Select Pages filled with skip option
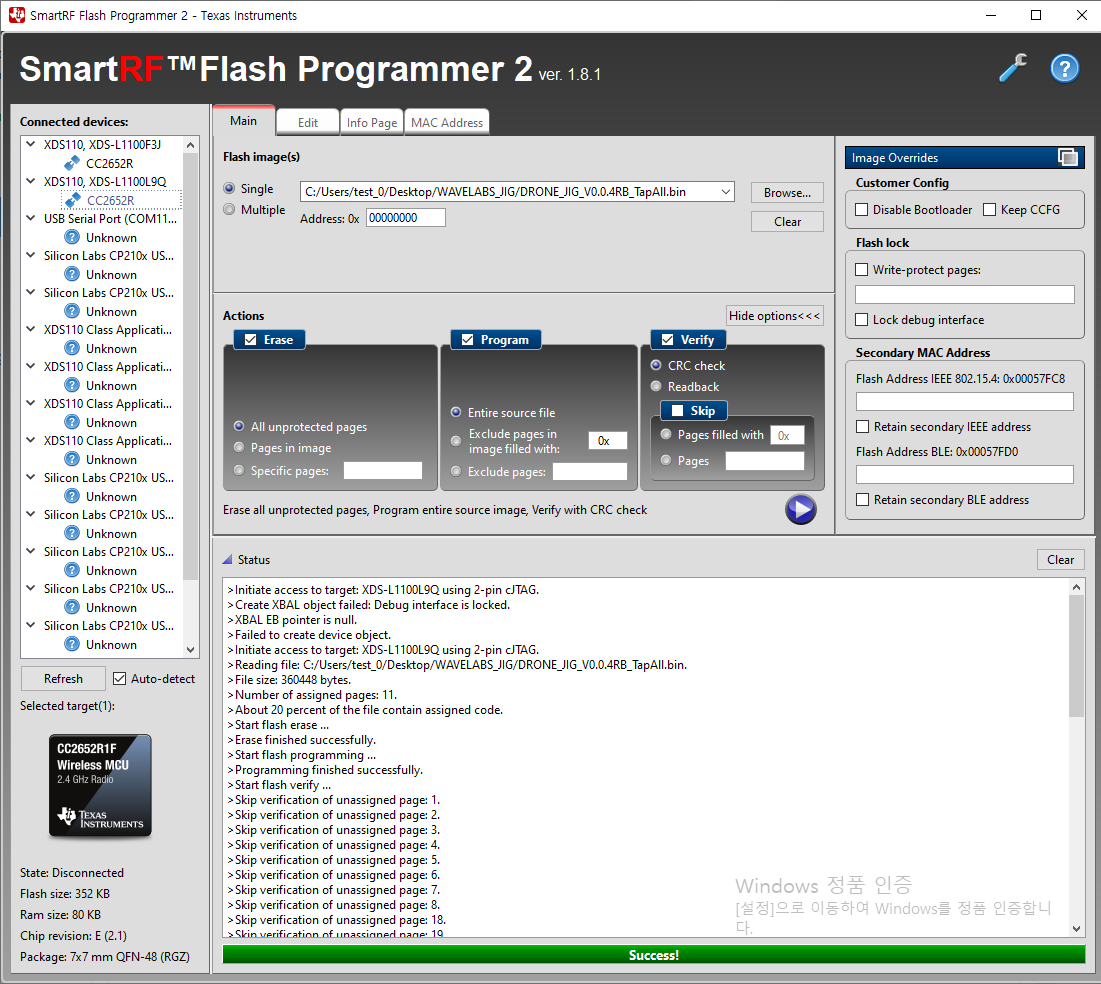Screen dimensions: 1101x984 coord(666,435)
